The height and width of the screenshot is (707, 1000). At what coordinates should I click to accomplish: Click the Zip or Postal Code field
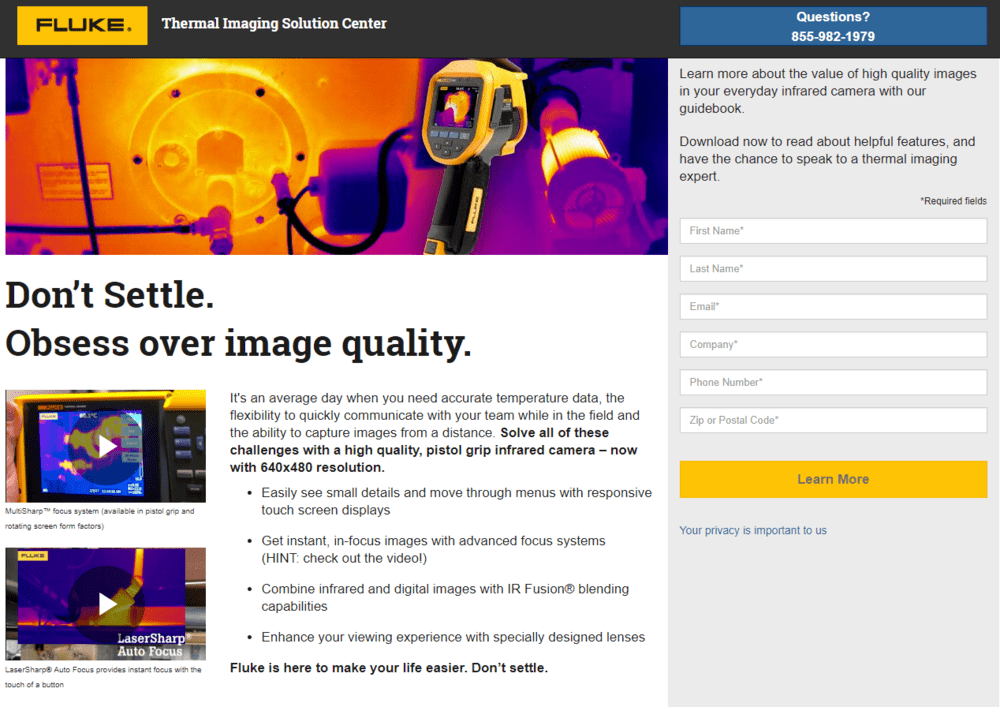(833, 420)
